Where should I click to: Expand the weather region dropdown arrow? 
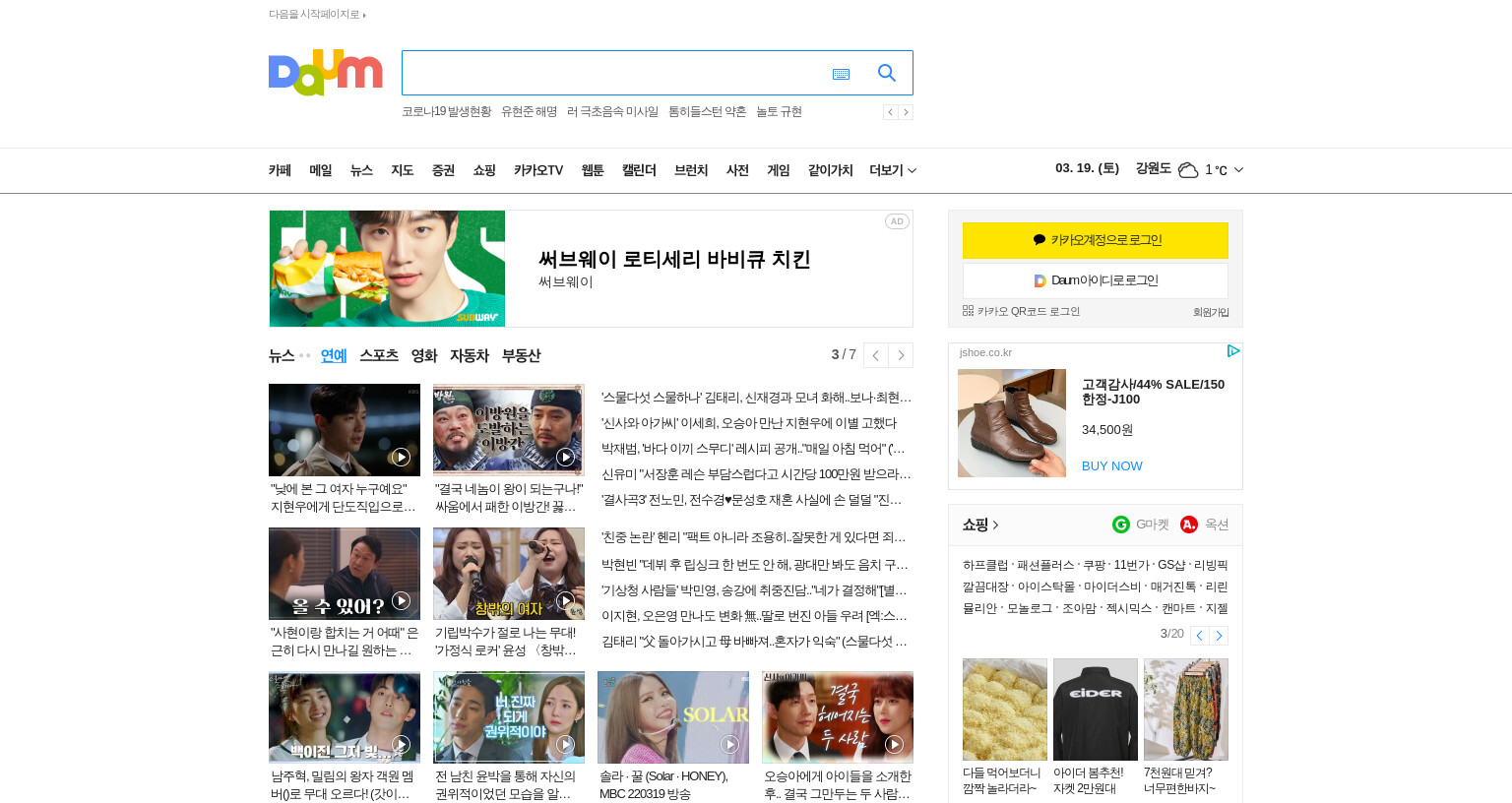click(1238, 170)
